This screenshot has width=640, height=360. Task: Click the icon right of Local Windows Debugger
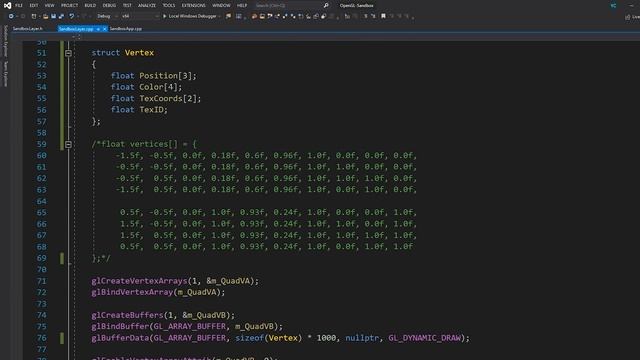(228, 16)
